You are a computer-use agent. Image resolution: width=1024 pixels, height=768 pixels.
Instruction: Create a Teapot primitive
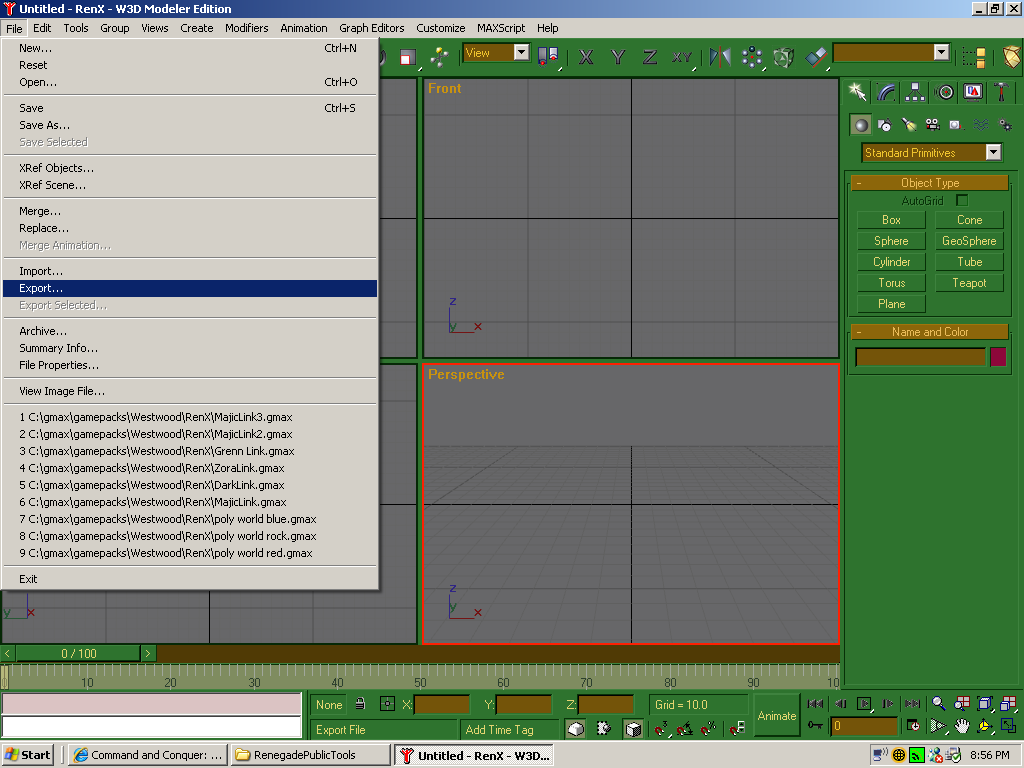(969, 283)
